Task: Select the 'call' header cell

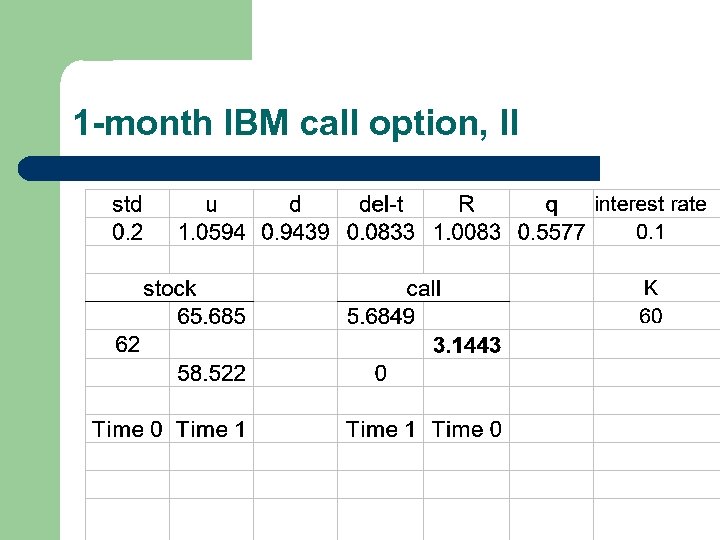Action: [424, 289]
